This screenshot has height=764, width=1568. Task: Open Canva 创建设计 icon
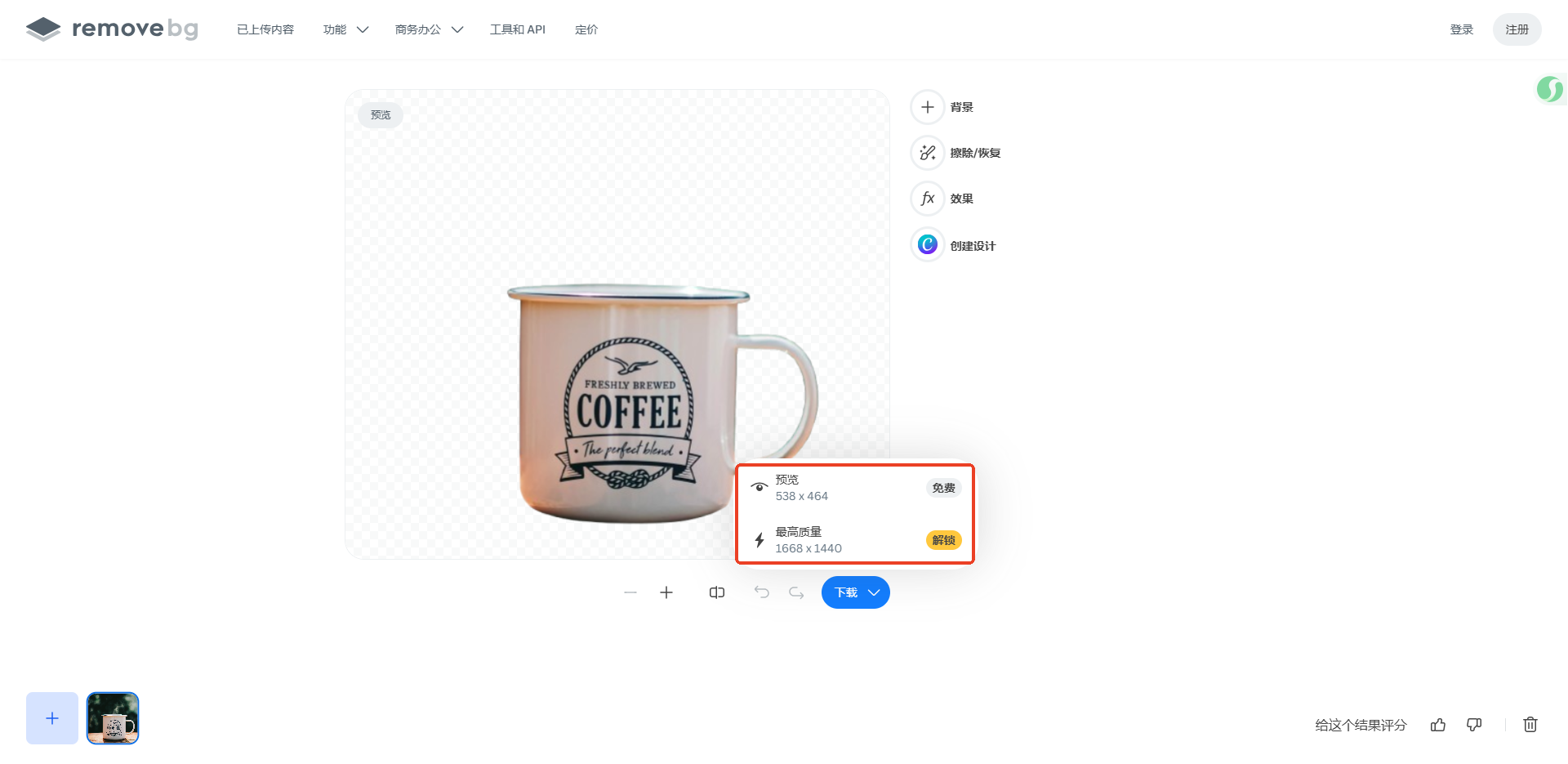coord(928,244)
